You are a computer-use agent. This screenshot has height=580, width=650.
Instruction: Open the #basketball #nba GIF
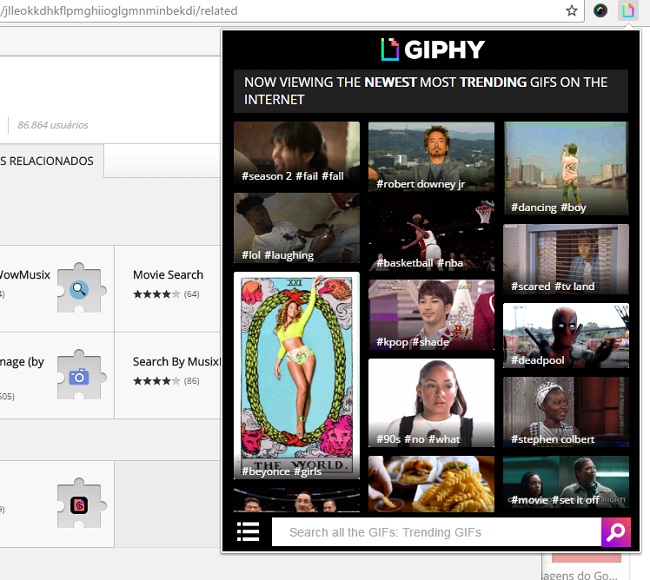coord(431,235)
